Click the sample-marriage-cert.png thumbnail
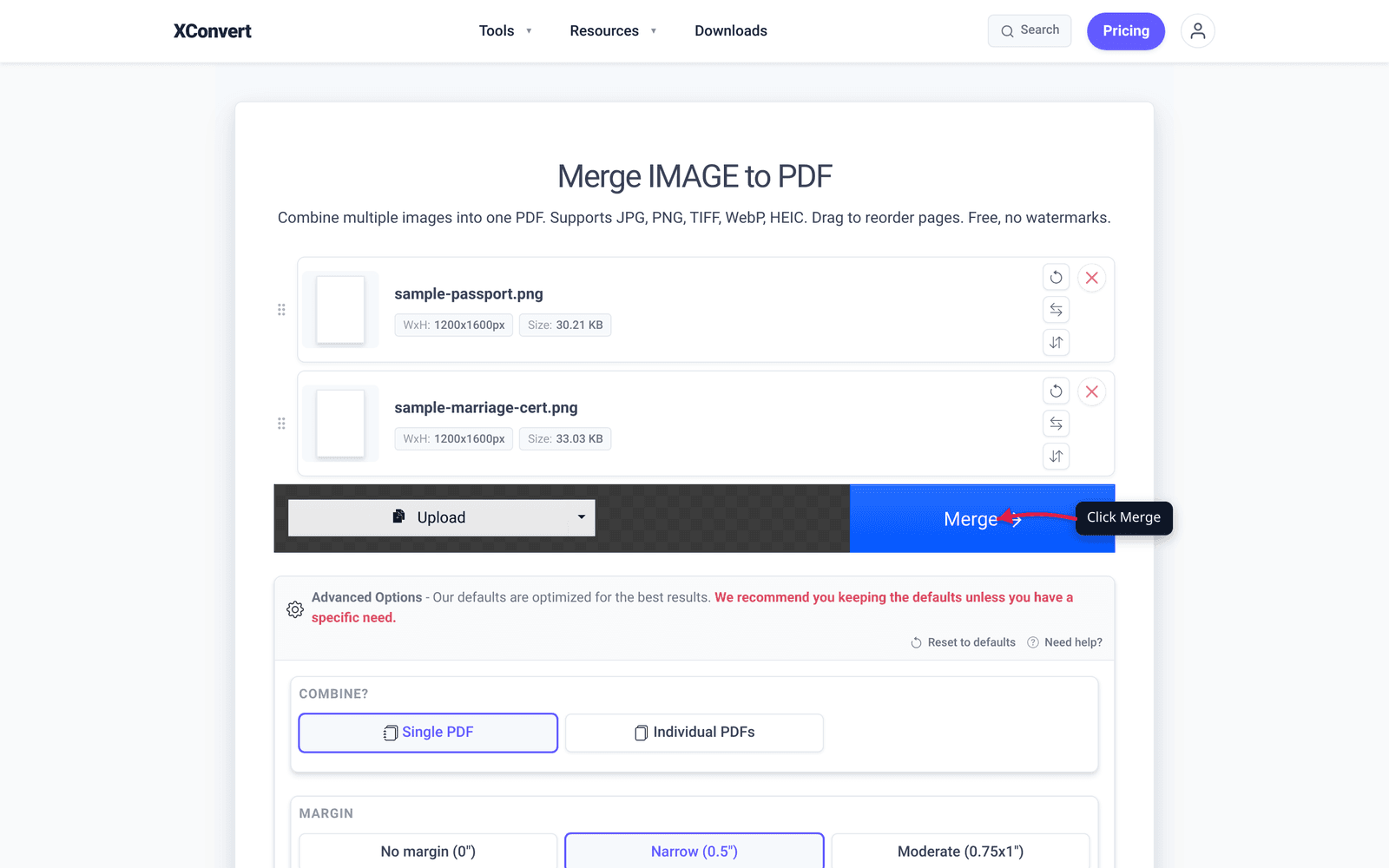 pyautogui.click(x=340, y=424)
